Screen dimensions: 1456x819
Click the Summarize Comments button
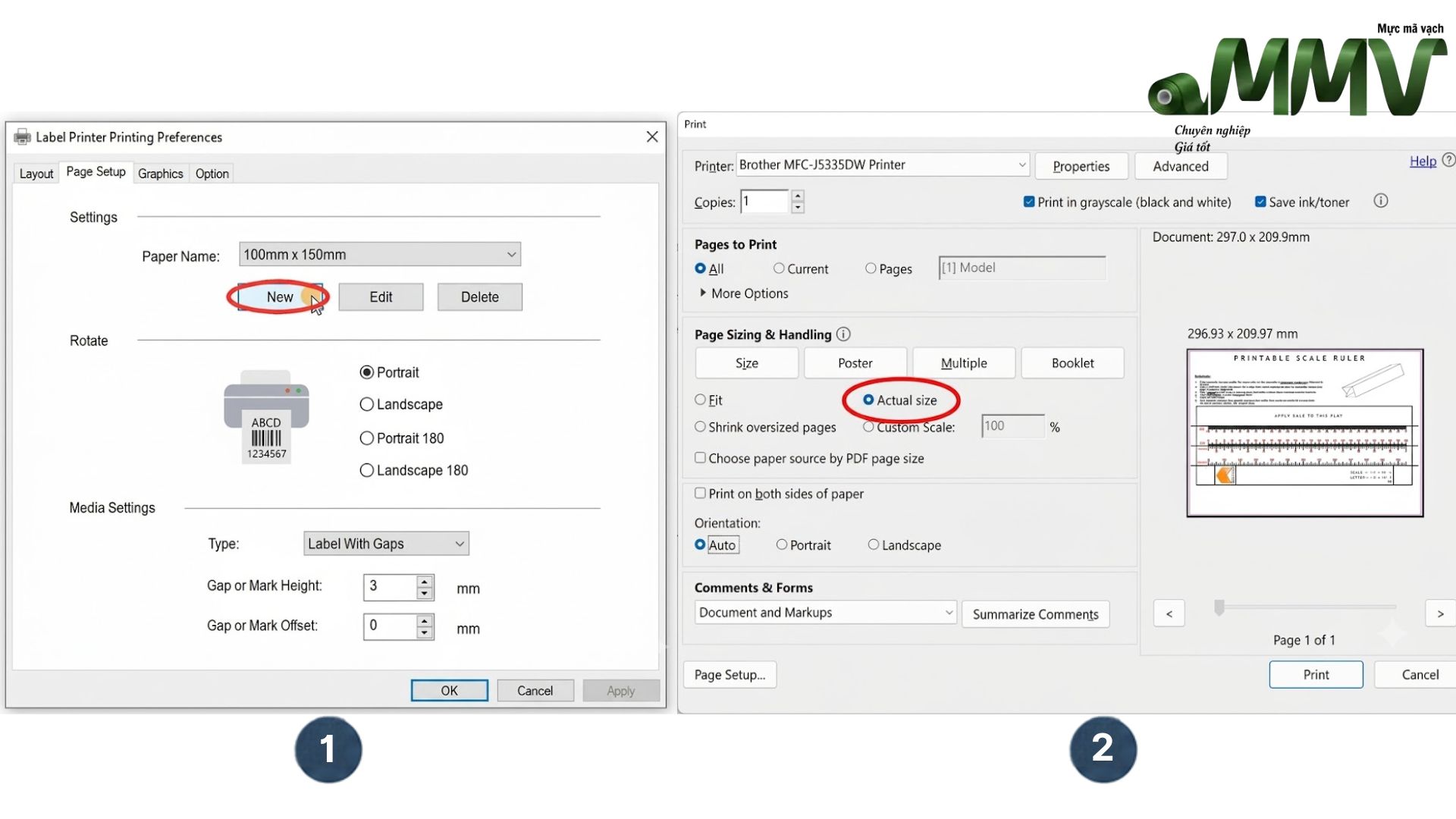coord(1035,614)
